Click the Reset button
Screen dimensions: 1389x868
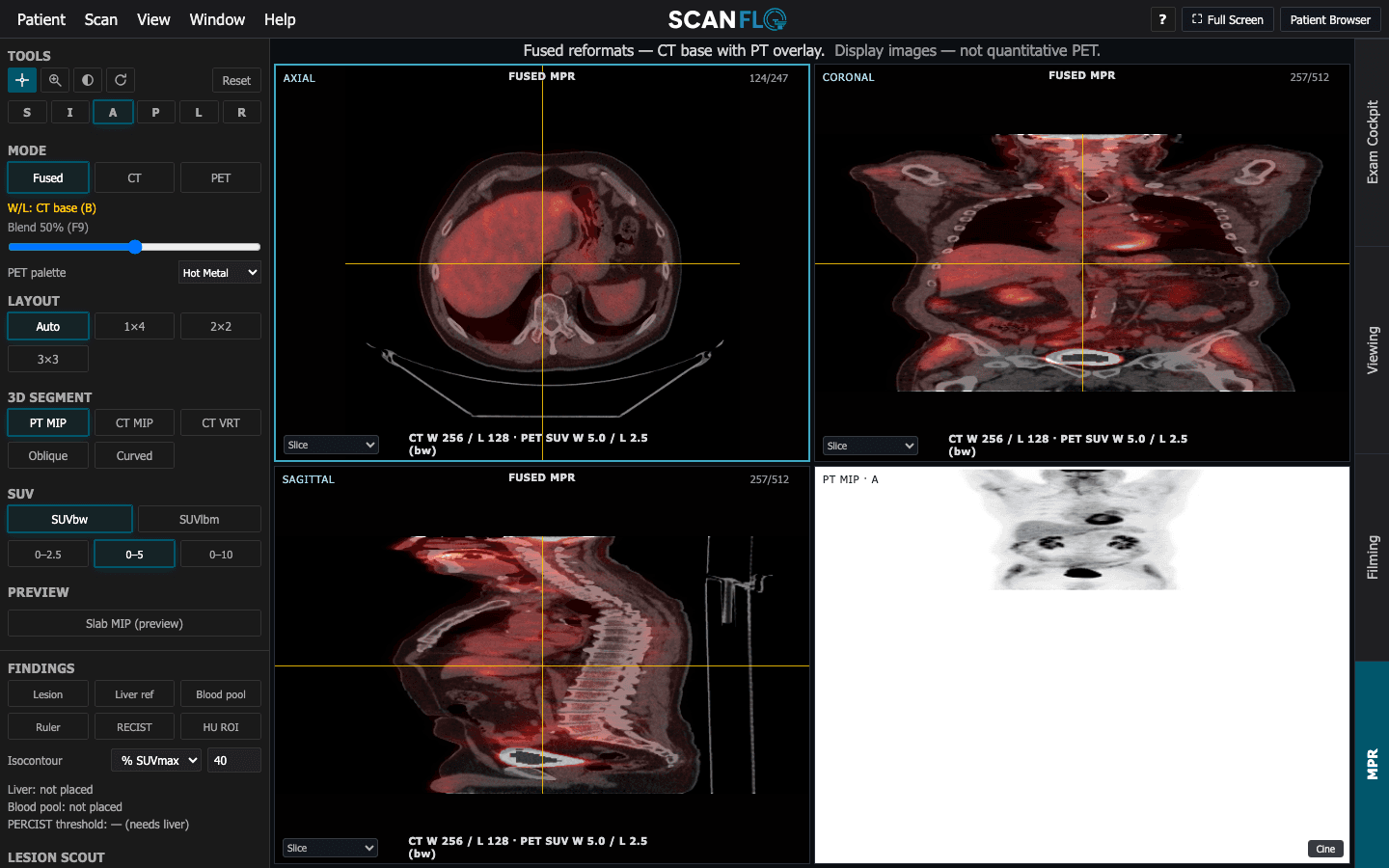(x=236, y=81)
